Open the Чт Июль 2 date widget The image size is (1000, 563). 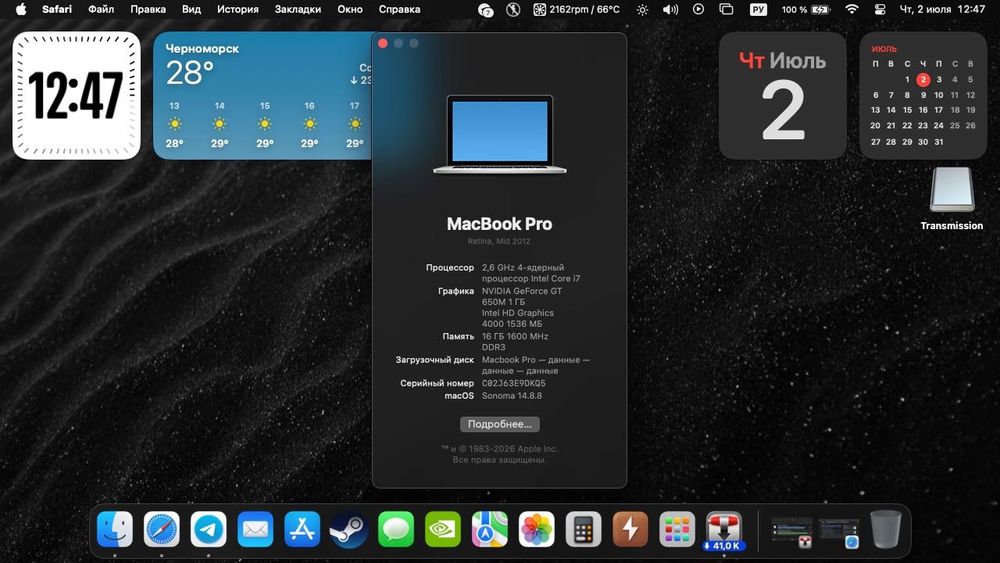[783, 96]
